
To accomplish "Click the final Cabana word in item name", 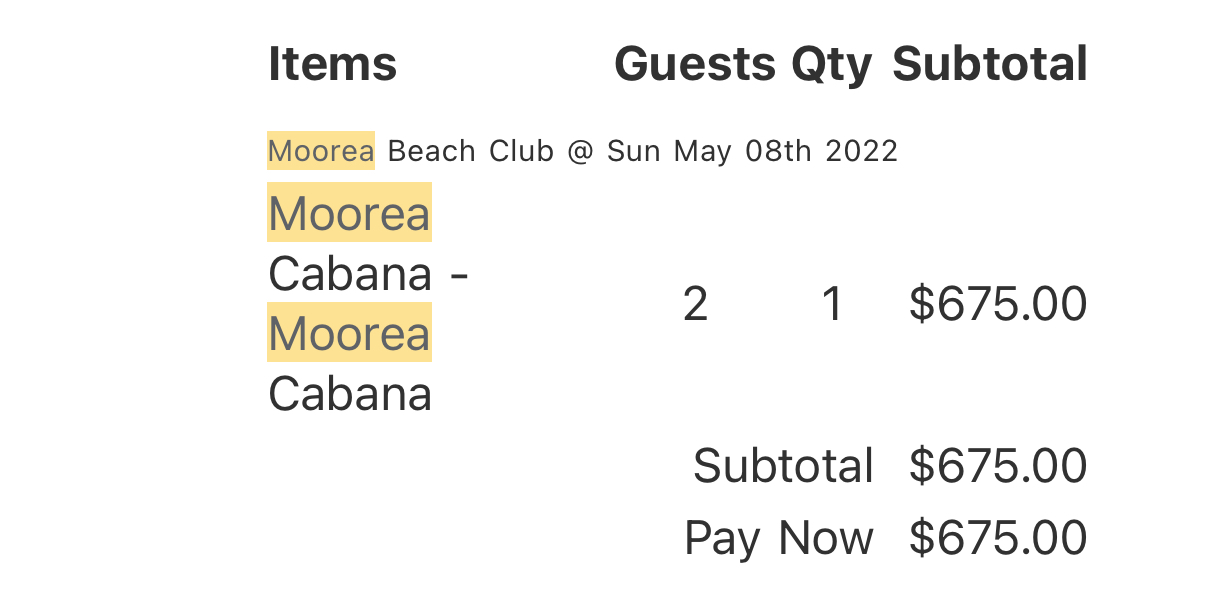I will pyautogui.click(x=349, y=394).
